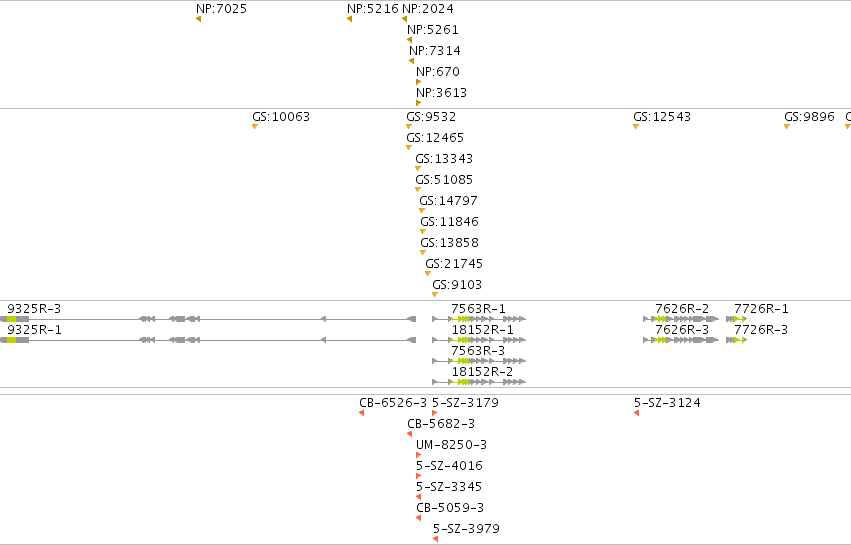Click the 18152R-1 transcript label

(482, 330)
